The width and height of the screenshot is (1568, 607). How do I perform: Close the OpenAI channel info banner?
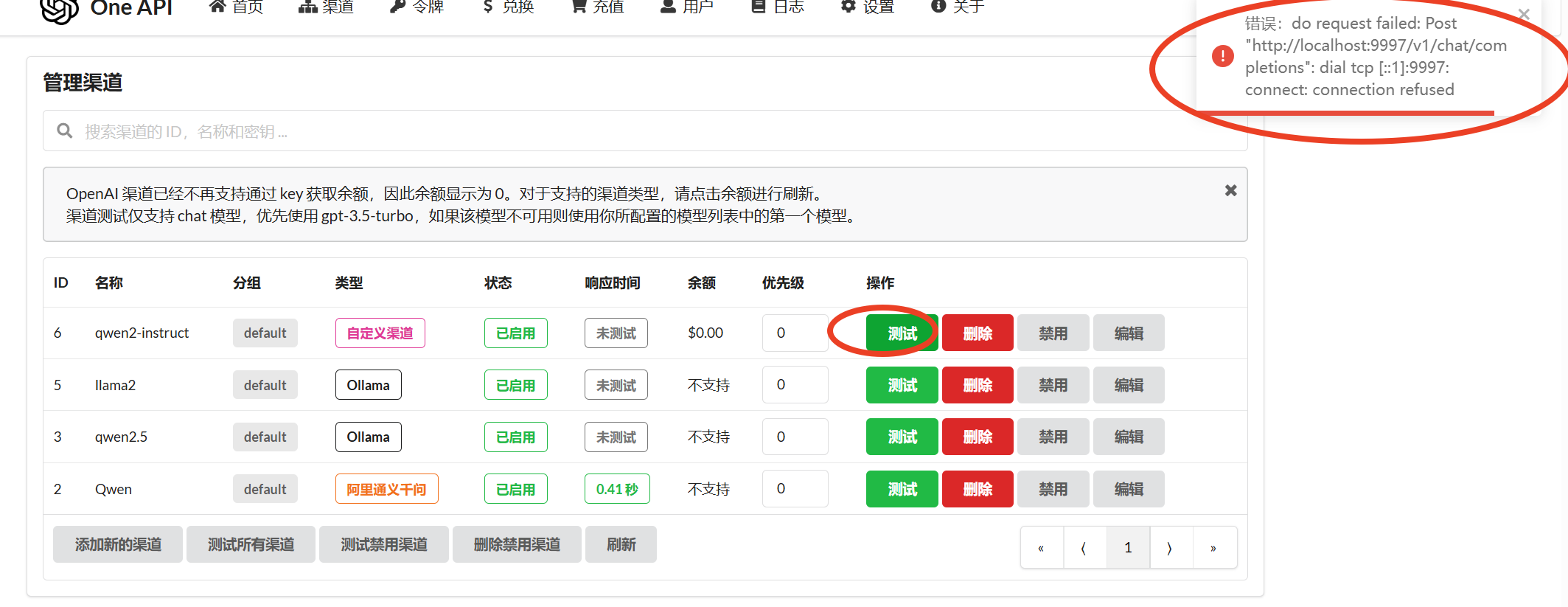coord(1230,190)
